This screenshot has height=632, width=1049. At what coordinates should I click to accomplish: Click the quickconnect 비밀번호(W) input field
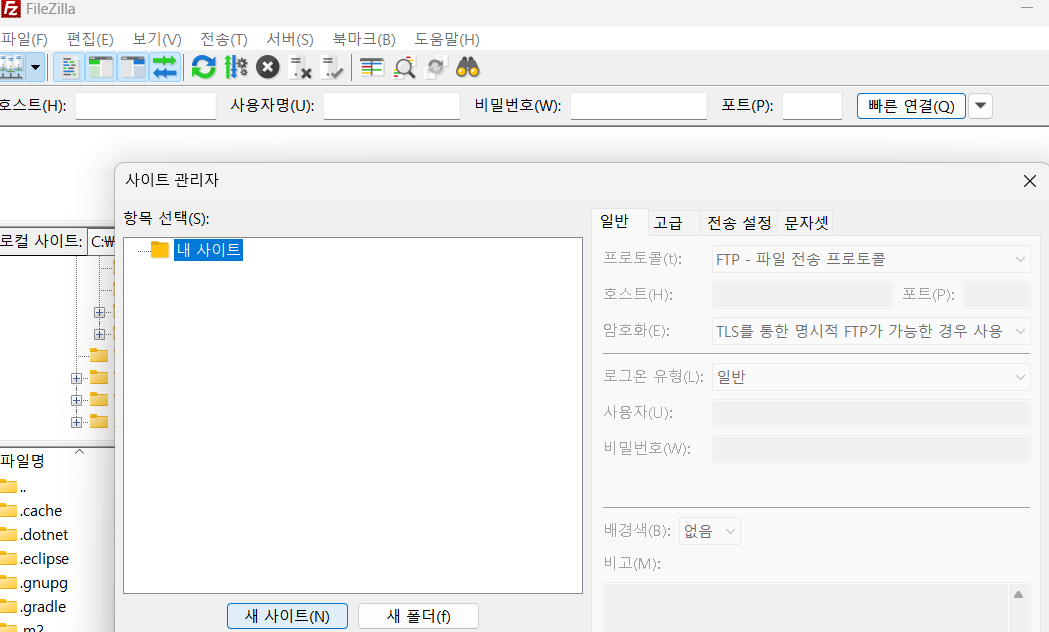[639, 106]
